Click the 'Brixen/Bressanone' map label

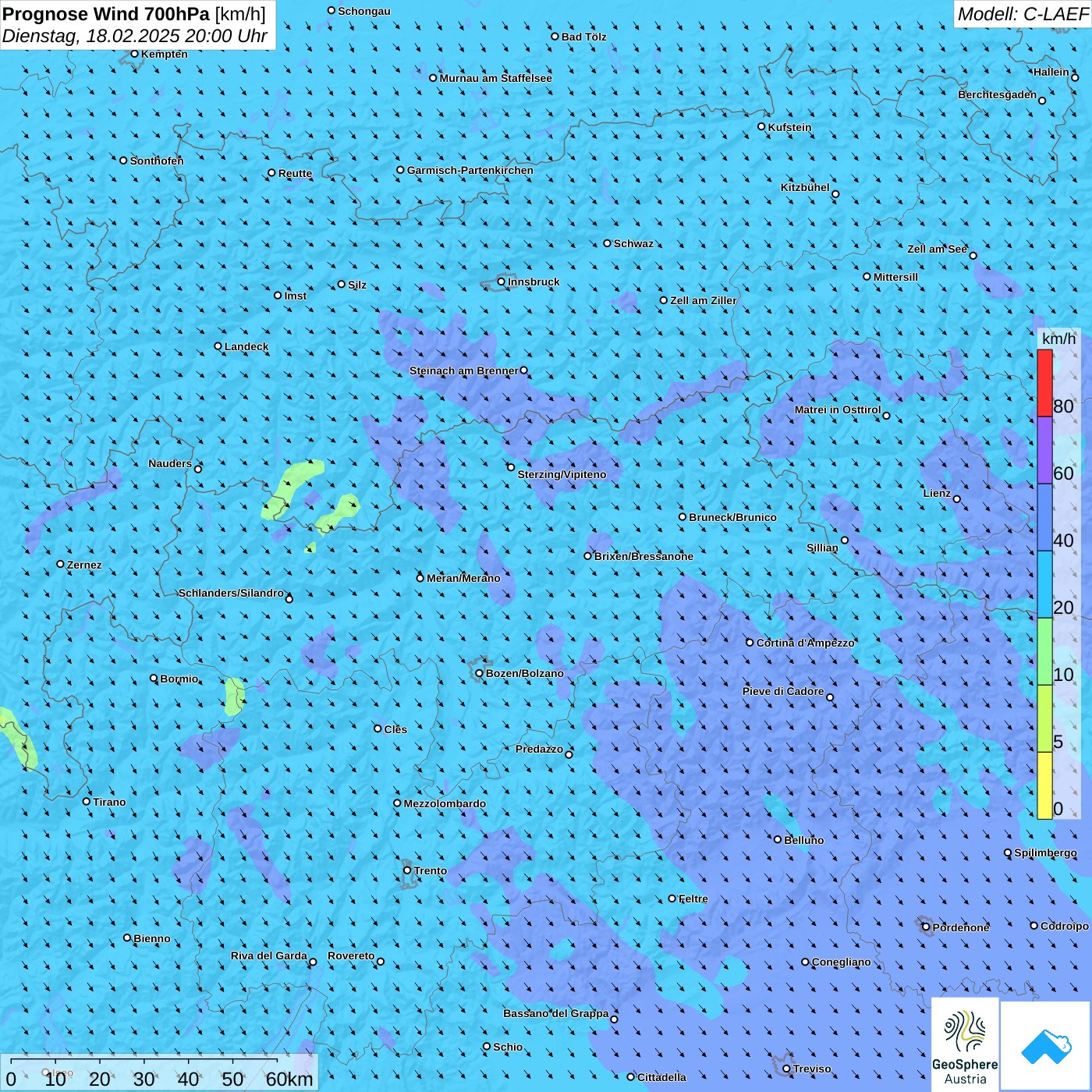[644, 556]
